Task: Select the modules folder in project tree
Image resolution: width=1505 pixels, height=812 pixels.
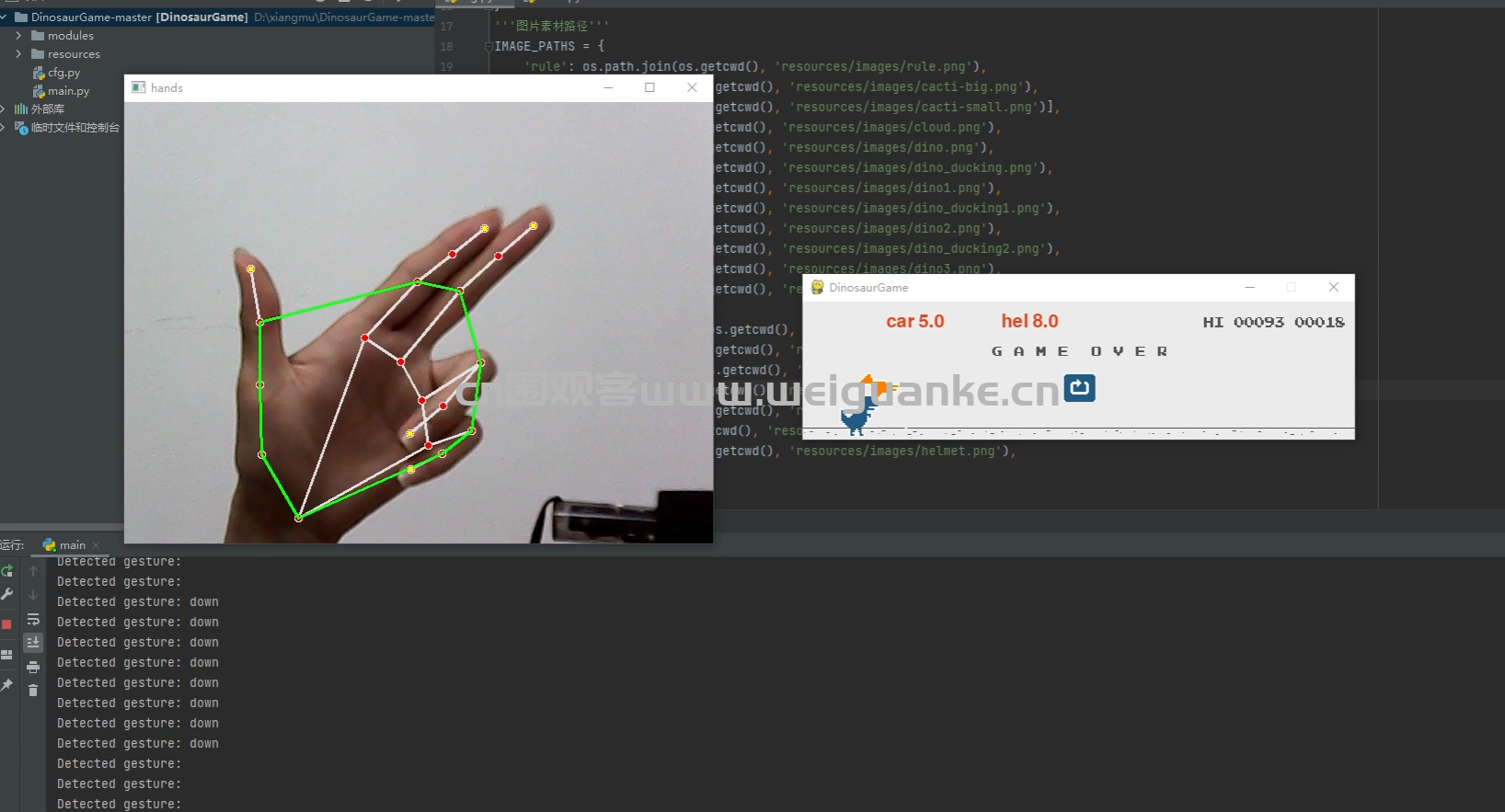Action: pyautogui.click(x=63, y=36)
